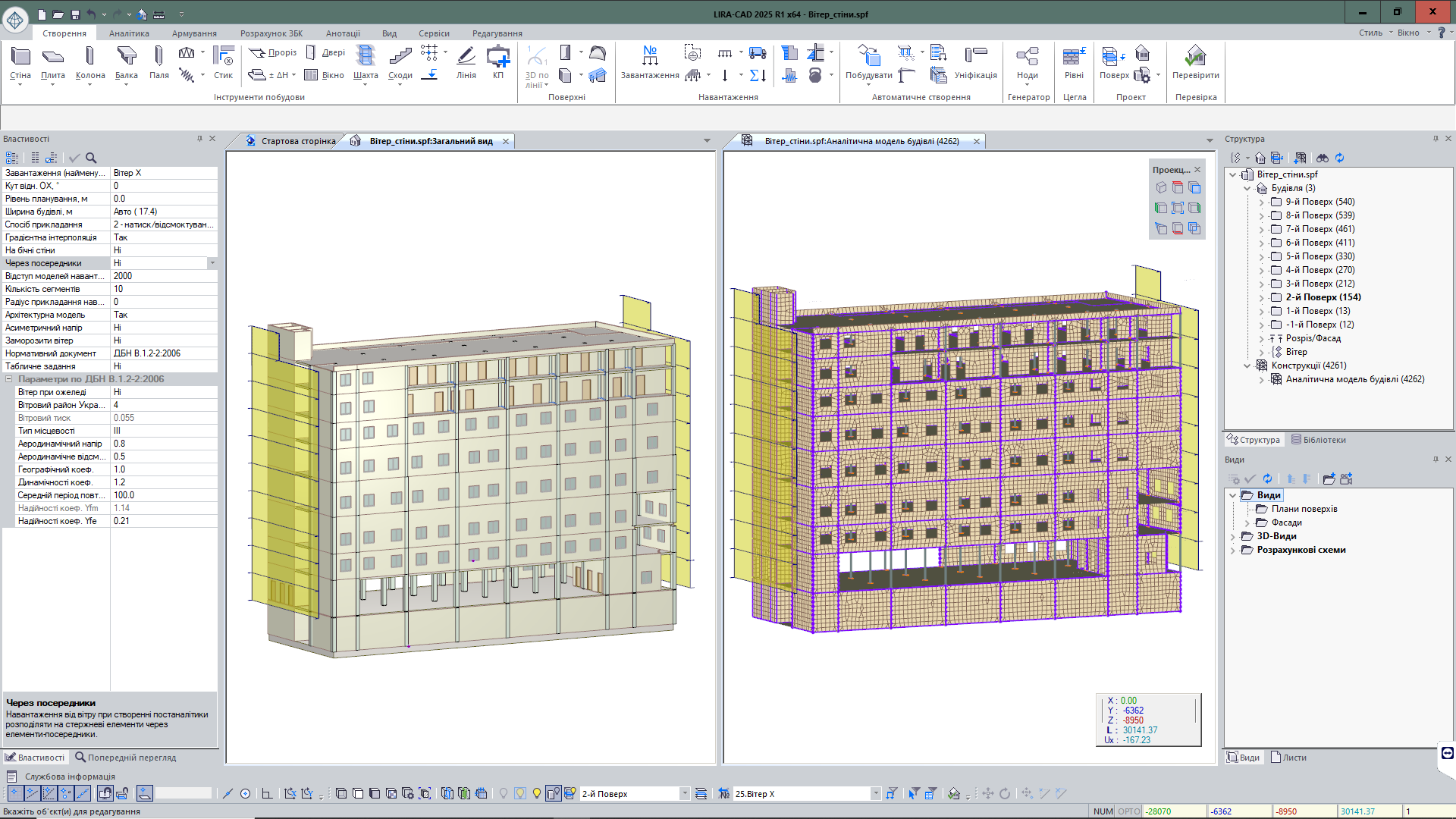This screenshot has height=819, width=1456.
Task: Toggle the lock screen snap button
Action: tap(105, 793)
